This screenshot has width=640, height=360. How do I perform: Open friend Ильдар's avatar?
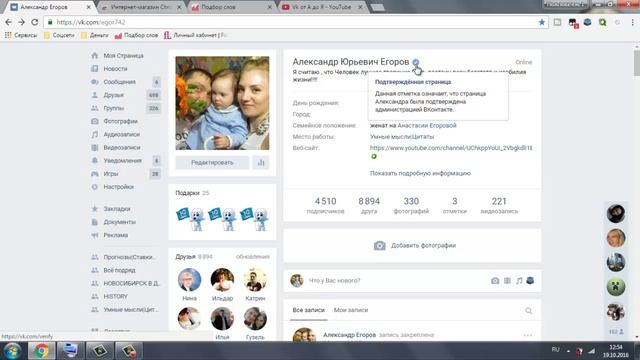222,280
